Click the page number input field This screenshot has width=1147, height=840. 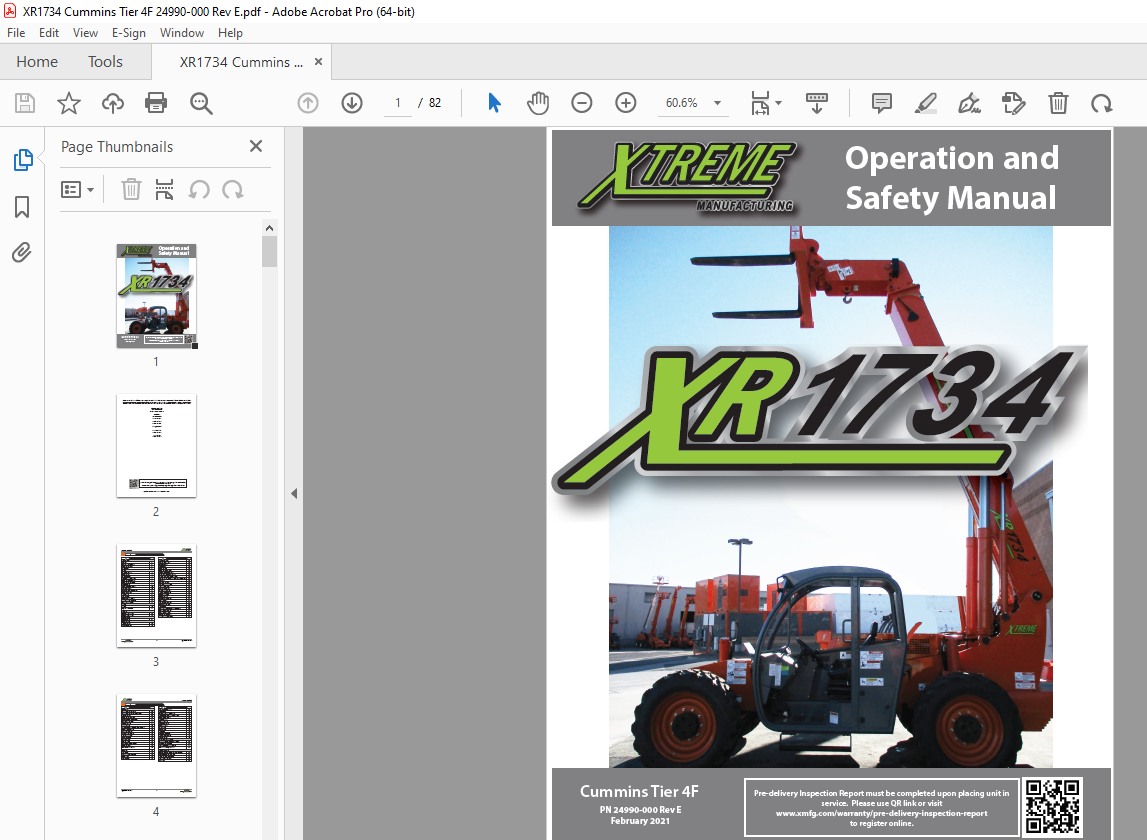398,103
